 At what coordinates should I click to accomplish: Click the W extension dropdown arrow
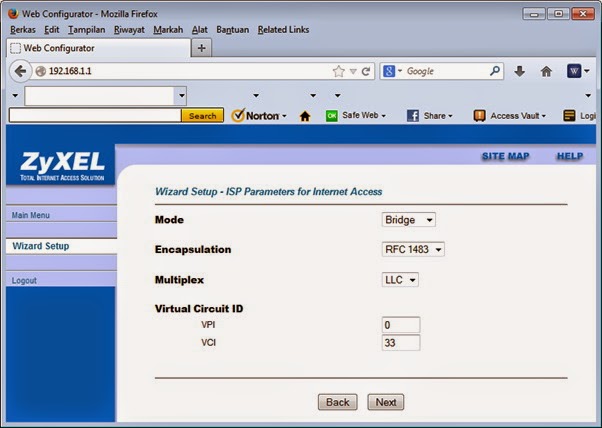[587, 71]
